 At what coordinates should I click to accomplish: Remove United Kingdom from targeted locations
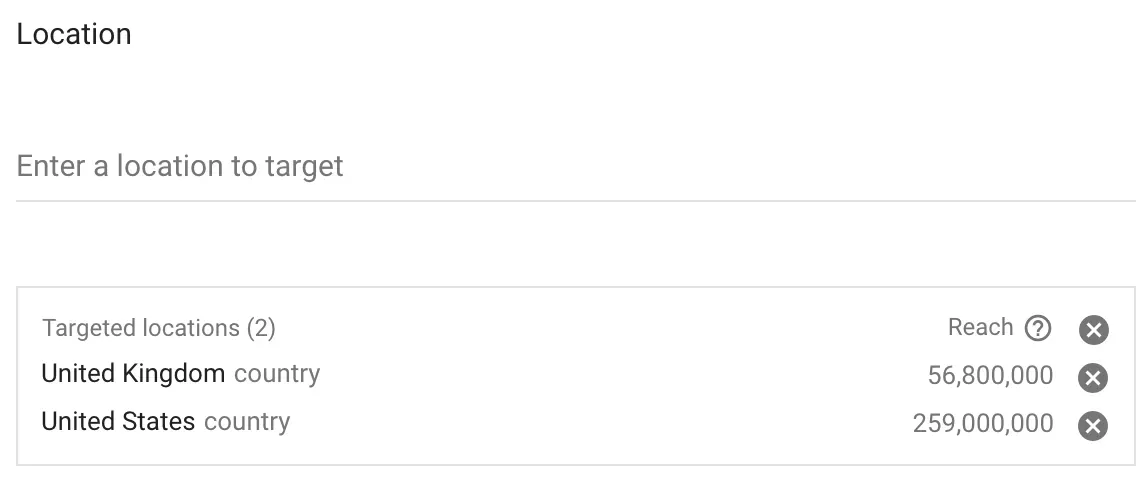click(x=1093, y=377)
